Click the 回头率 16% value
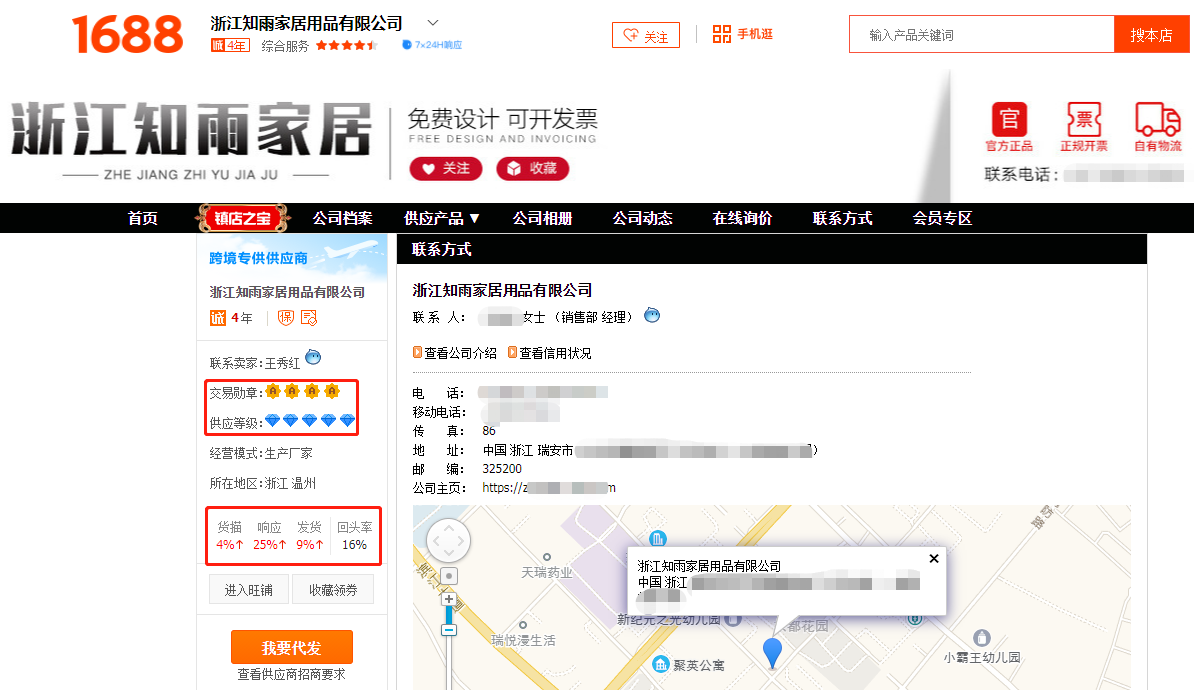Viewport: 1194px width, 690px height. point(354,545)
